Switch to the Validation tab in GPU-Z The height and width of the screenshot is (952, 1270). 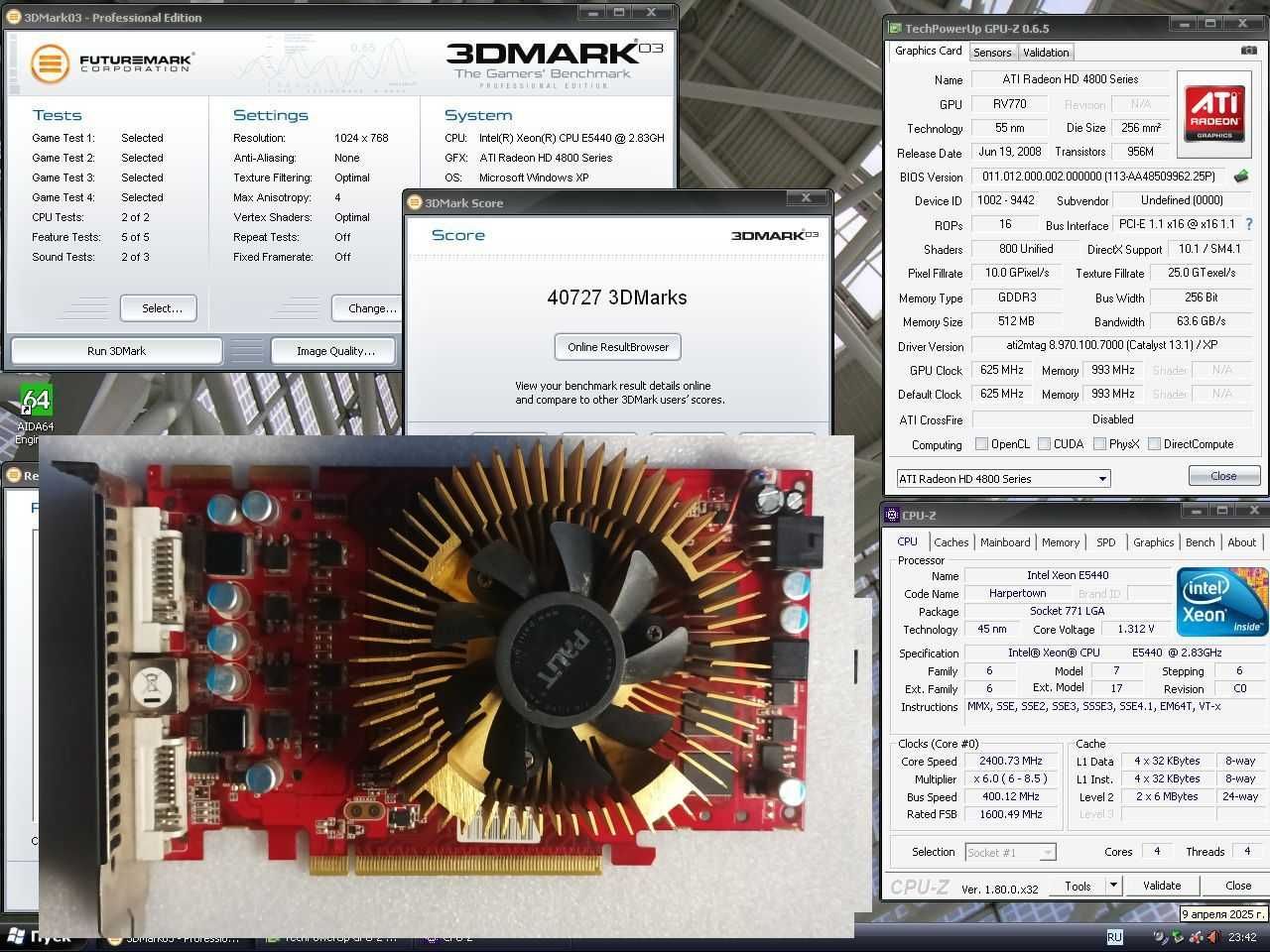1046,53
